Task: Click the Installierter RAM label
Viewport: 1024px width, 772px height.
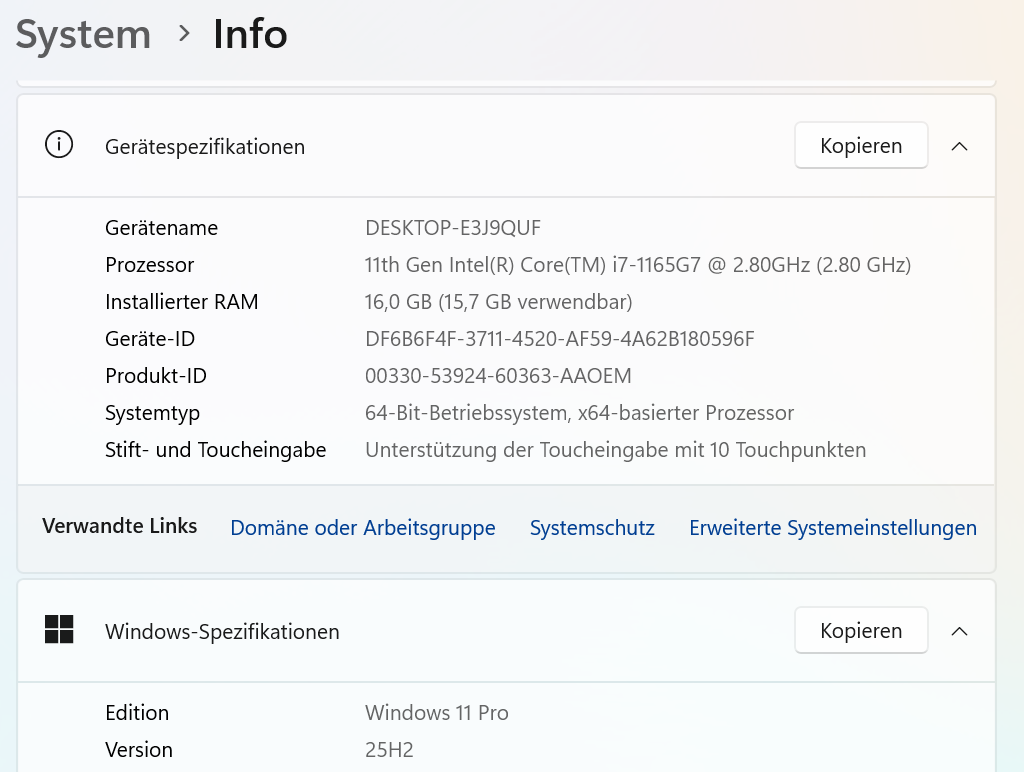Action: [182, 302]
